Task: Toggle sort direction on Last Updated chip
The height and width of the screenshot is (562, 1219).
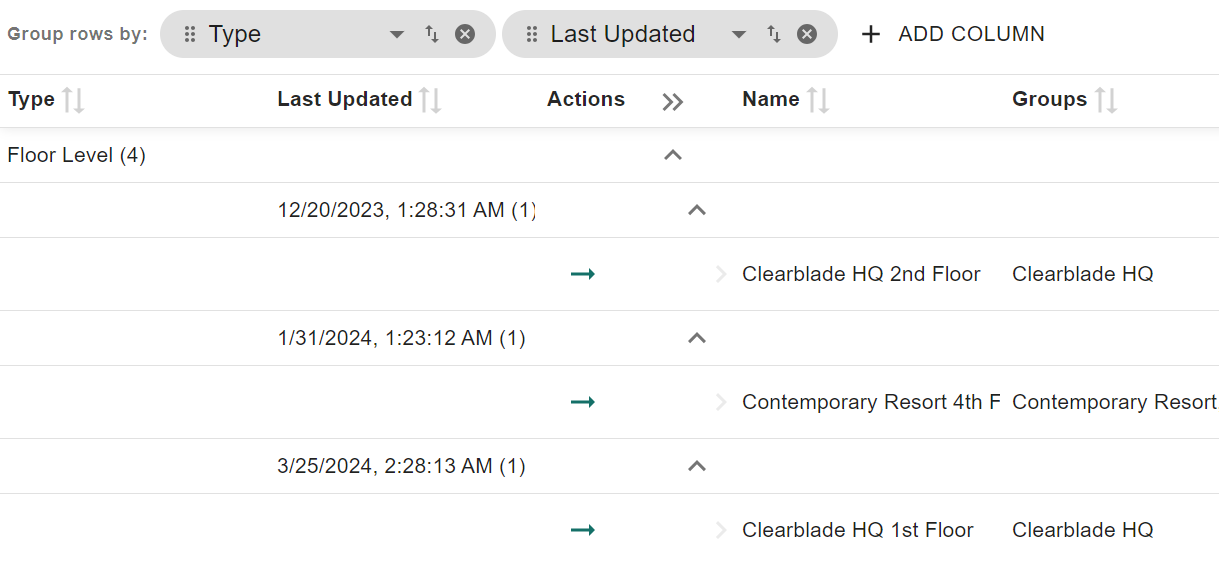Action: tap(774, 34)
